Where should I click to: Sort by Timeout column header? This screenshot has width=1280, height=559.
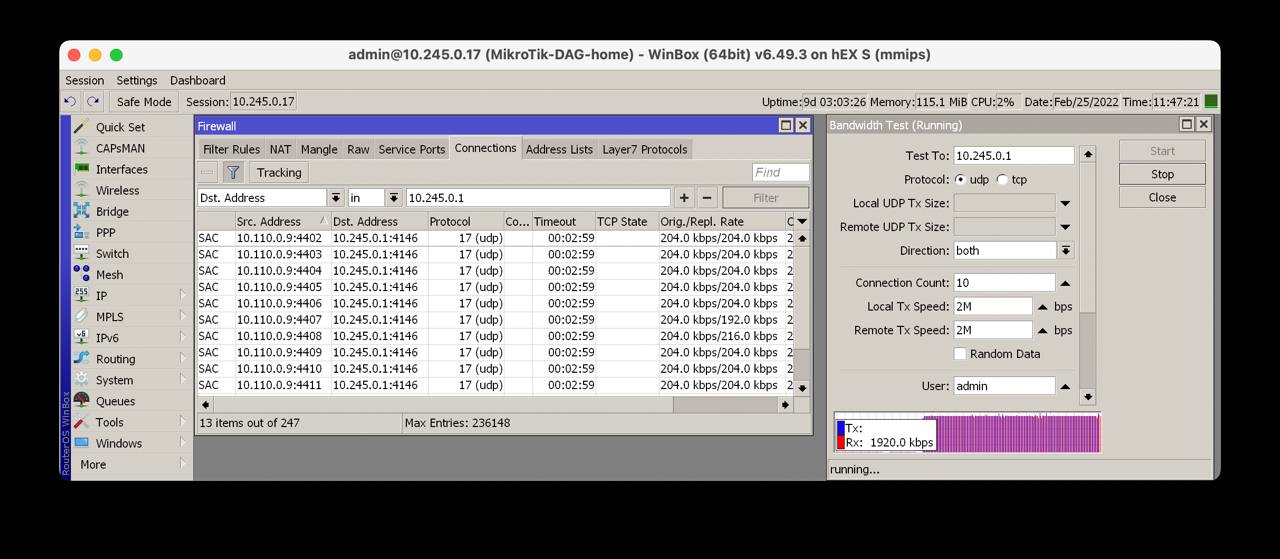click(562, 221)
